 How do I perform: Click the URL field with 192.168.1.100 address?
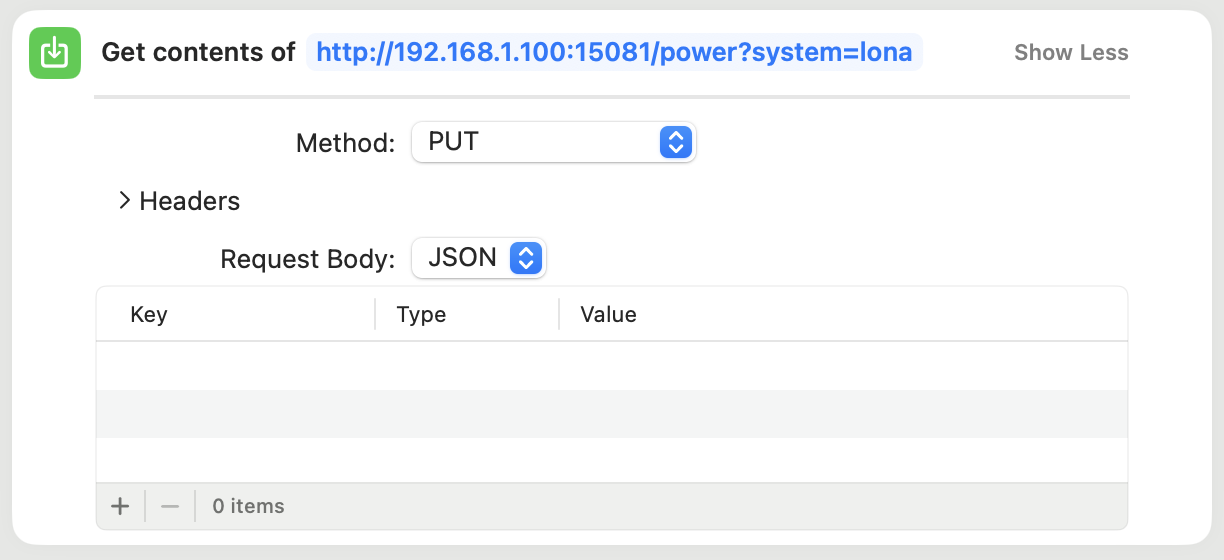tap(614, 52)
